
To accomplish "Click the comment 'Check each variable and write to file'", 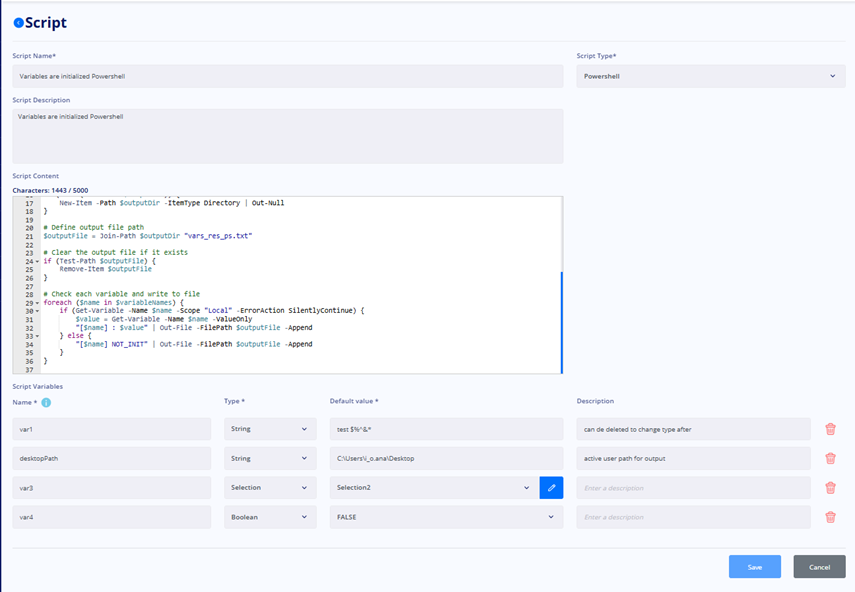I will (122, 294).
